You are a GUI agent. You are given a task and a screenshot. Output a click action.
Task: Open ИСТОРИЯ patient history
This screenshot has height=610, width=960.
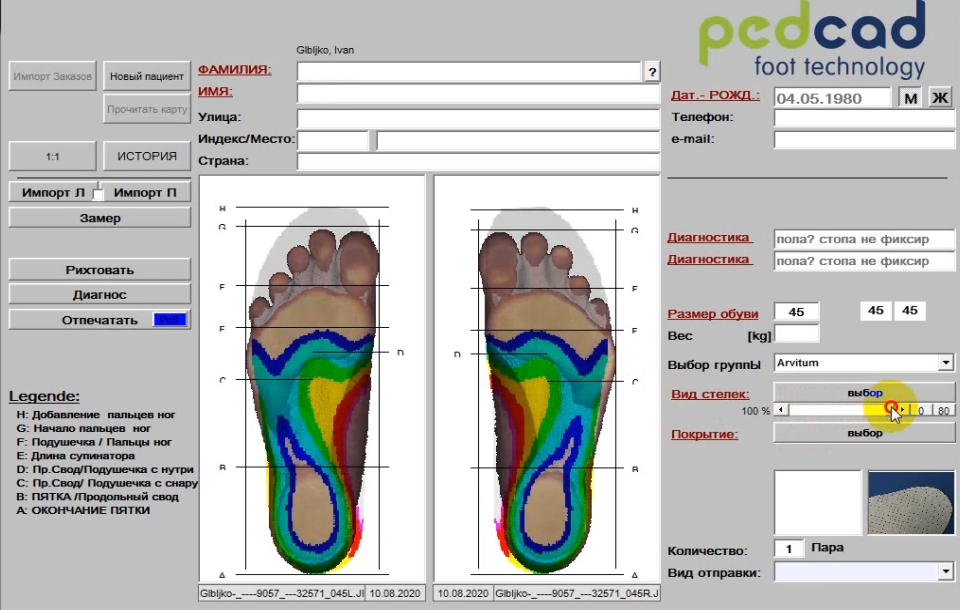point(146,156)
